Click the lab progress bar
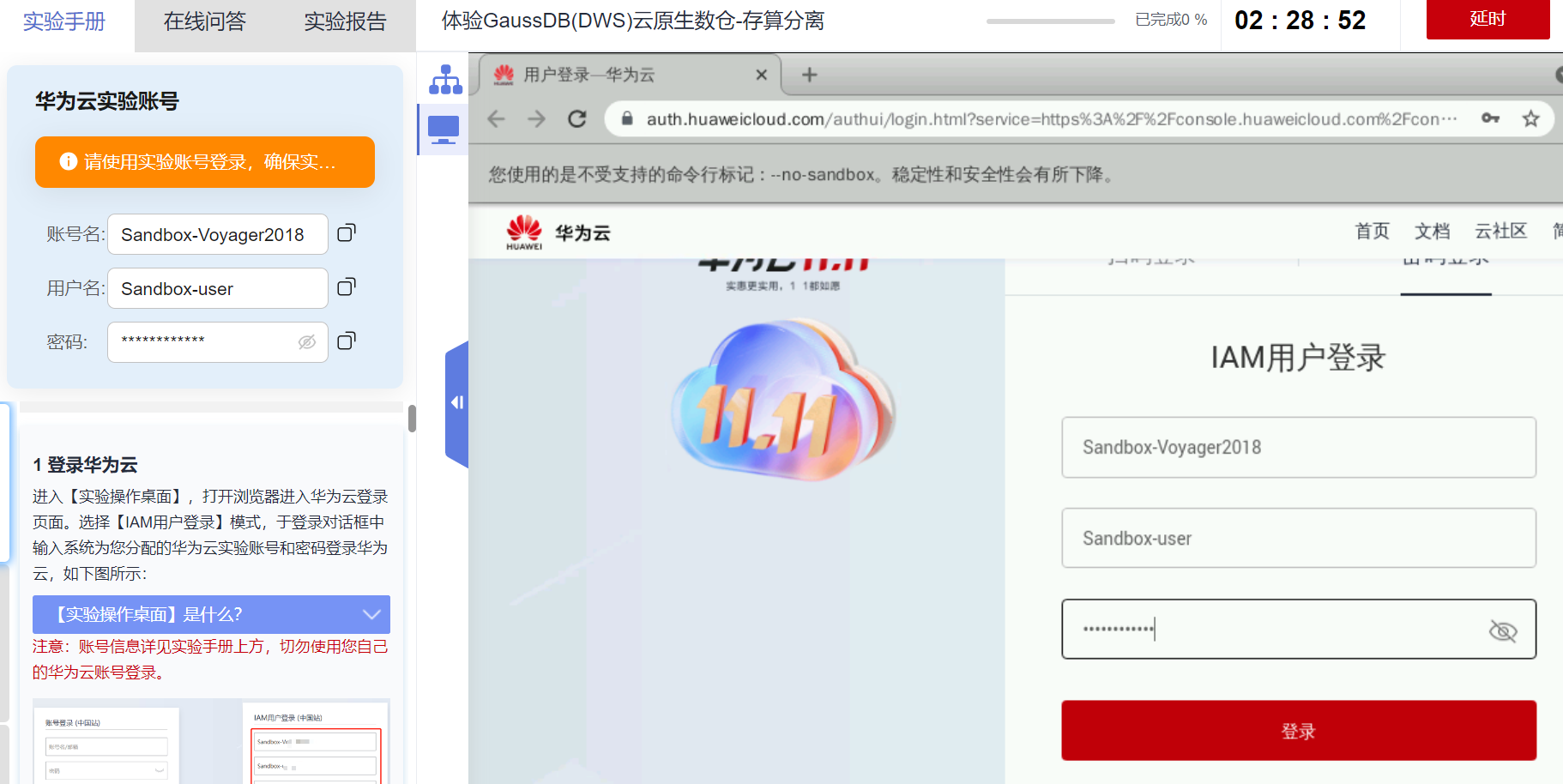This screenshot has height=784, width=1563. [x=1050, y=21]
